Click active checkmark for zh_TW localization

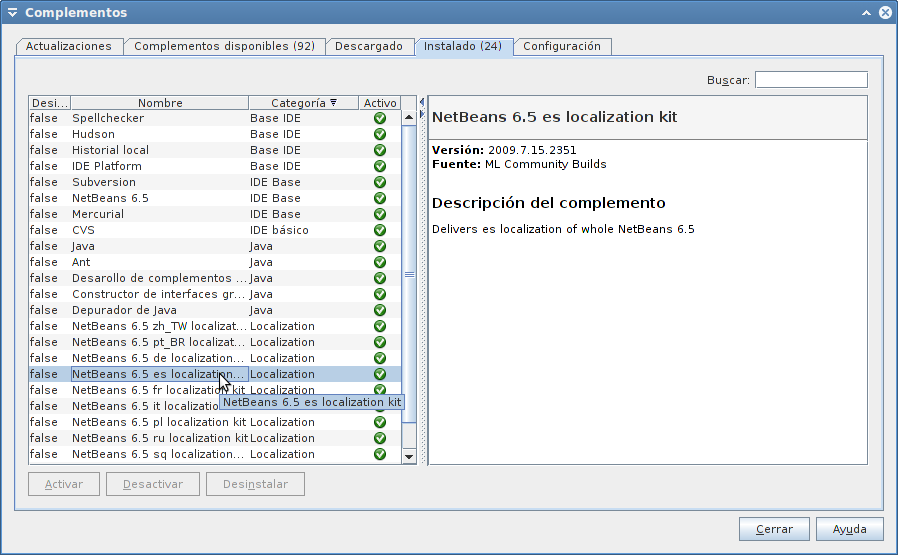coord(380,326)
